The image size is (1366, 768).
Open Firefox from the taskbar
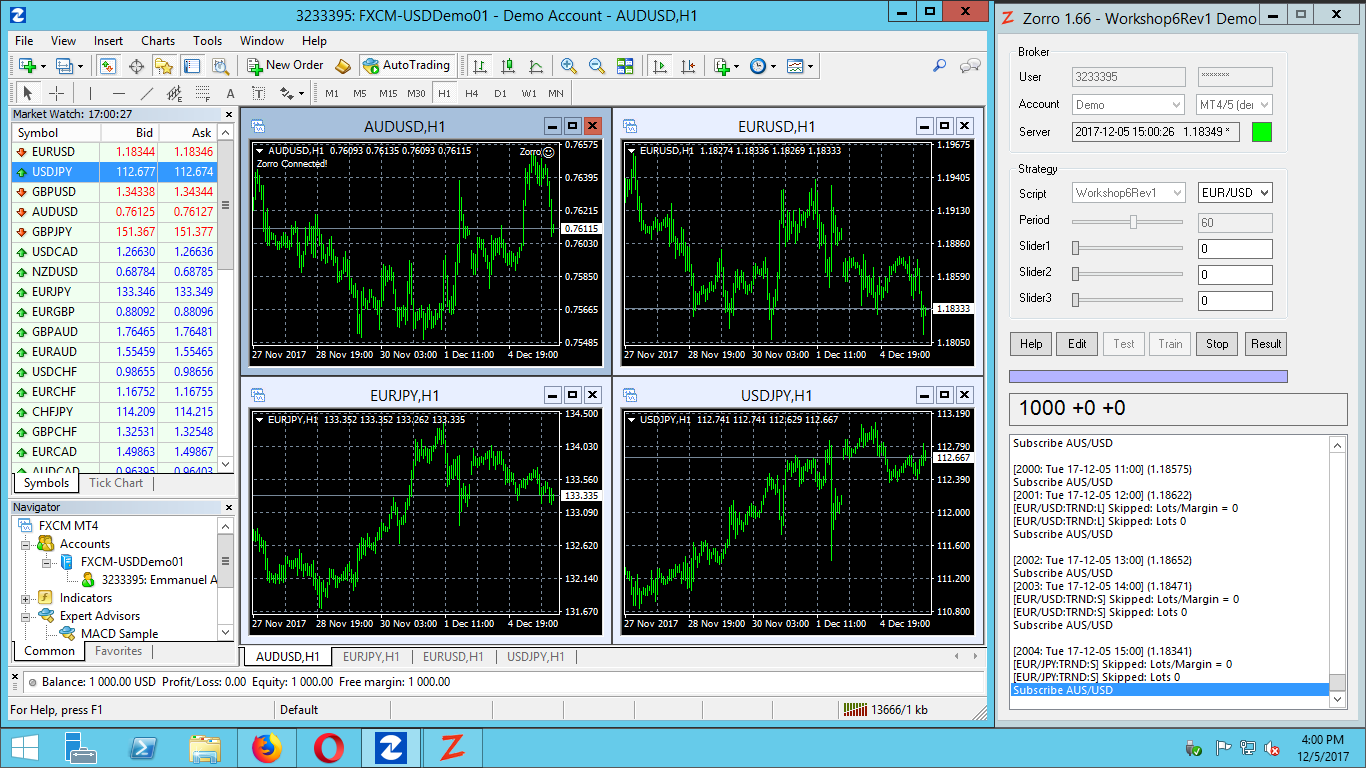(267, 748)
